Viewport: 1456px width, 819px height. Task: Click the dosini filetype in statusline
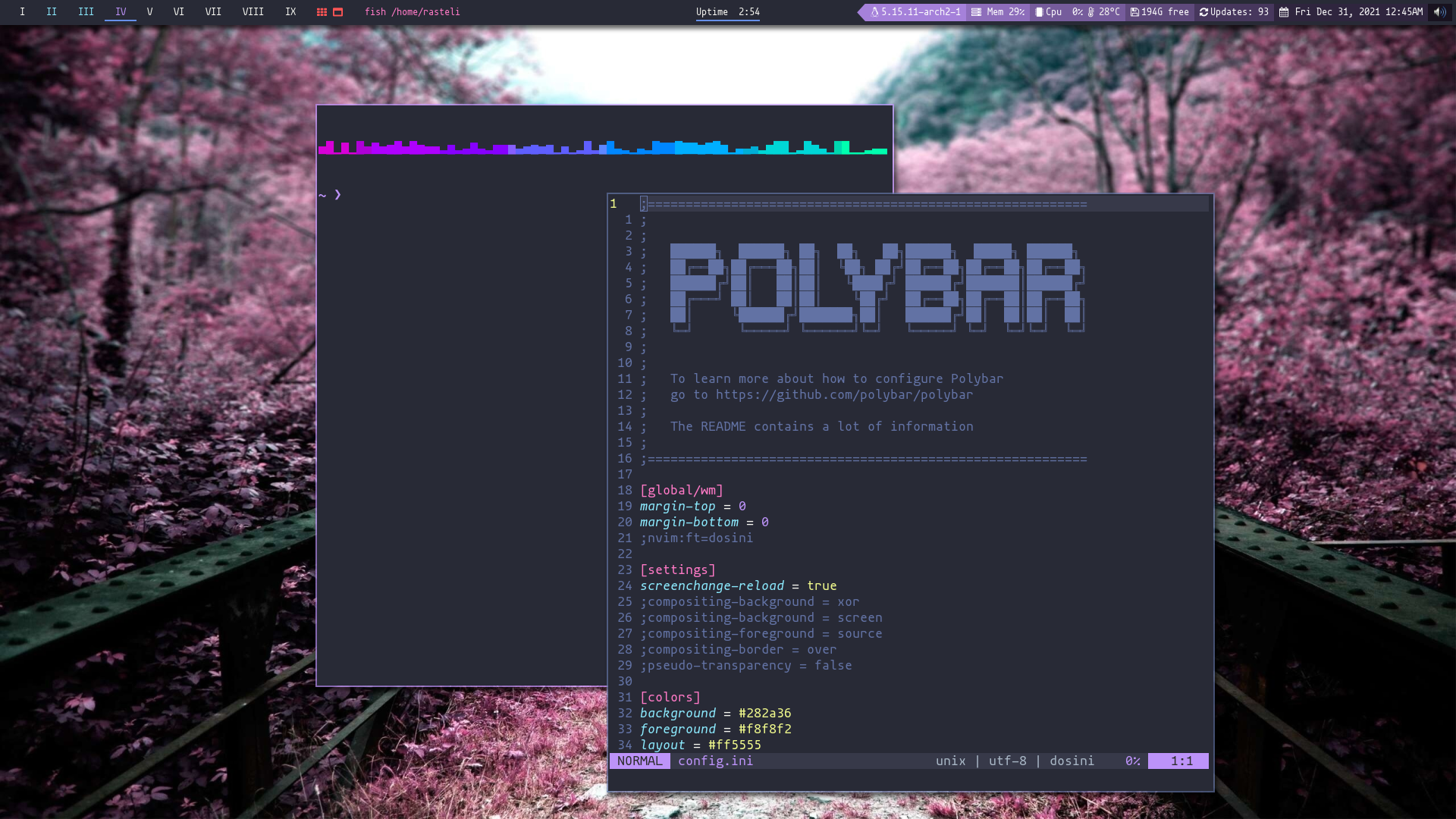click(x=1072, y=761)
